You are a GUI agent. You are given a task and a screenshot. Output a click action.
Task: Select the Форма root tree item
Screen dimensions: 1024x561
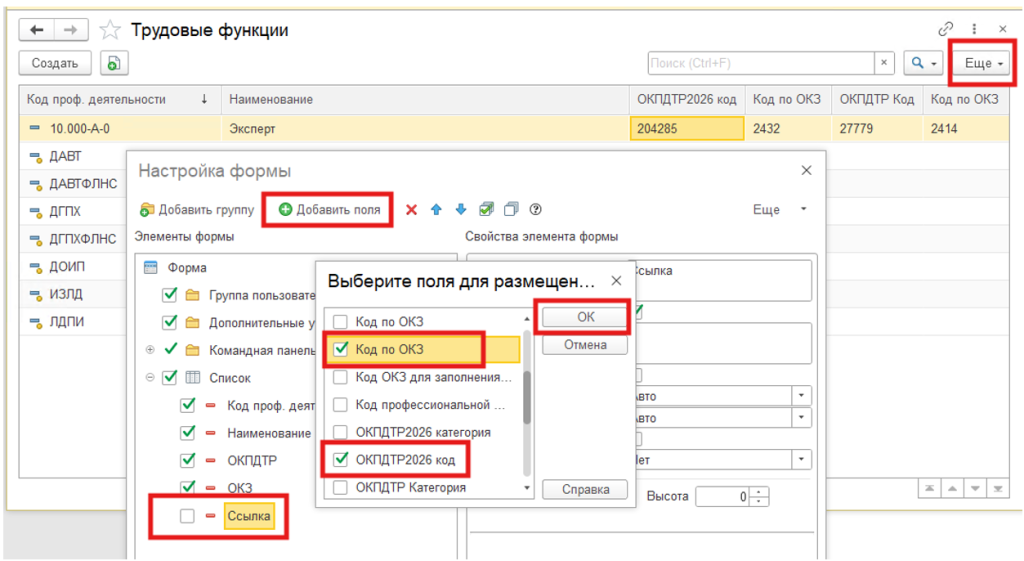188,267
